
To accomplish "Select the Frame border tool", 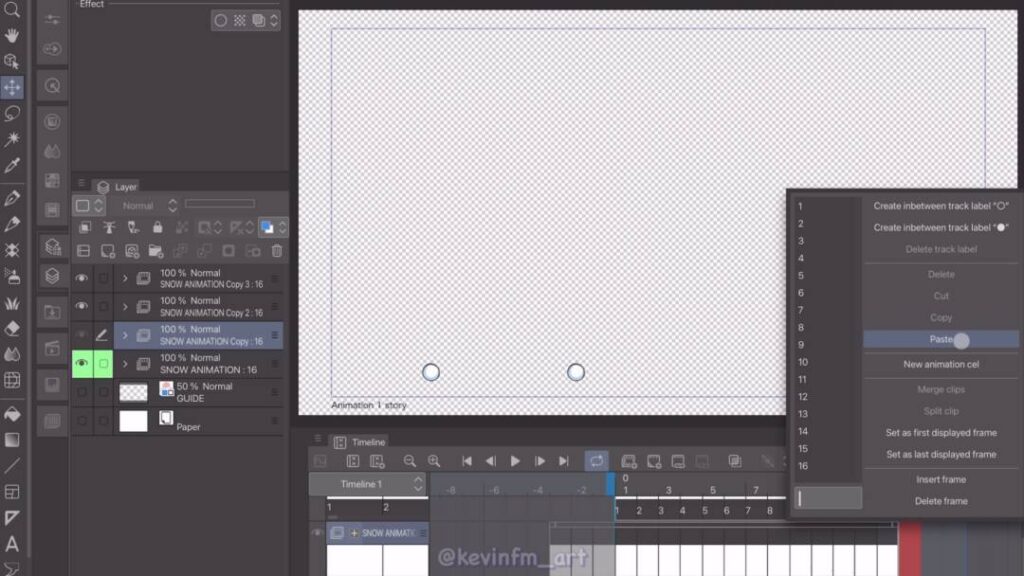I will 12,492.
